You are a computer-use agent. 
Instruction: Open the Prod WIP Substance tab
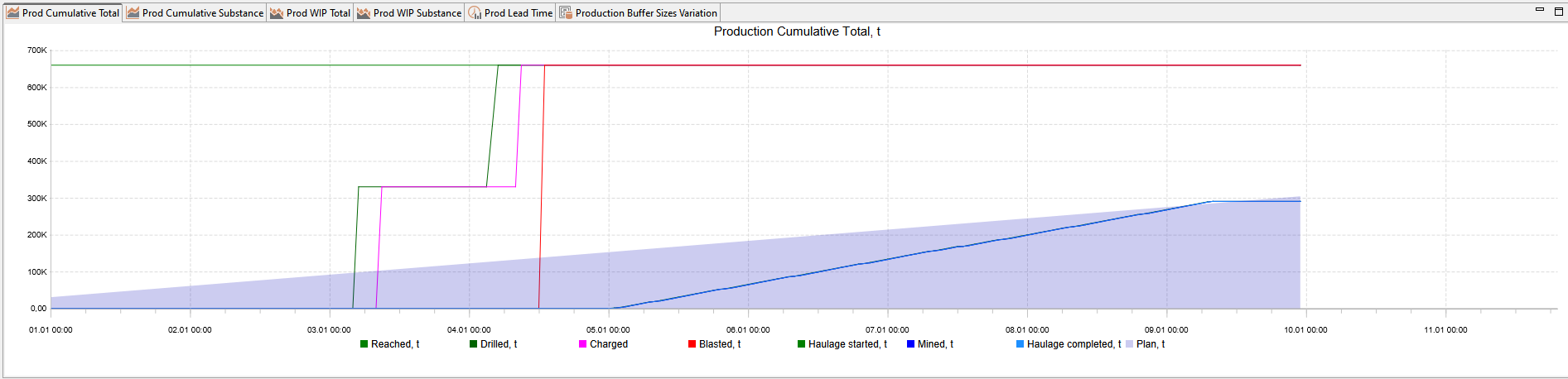point(409,13)
